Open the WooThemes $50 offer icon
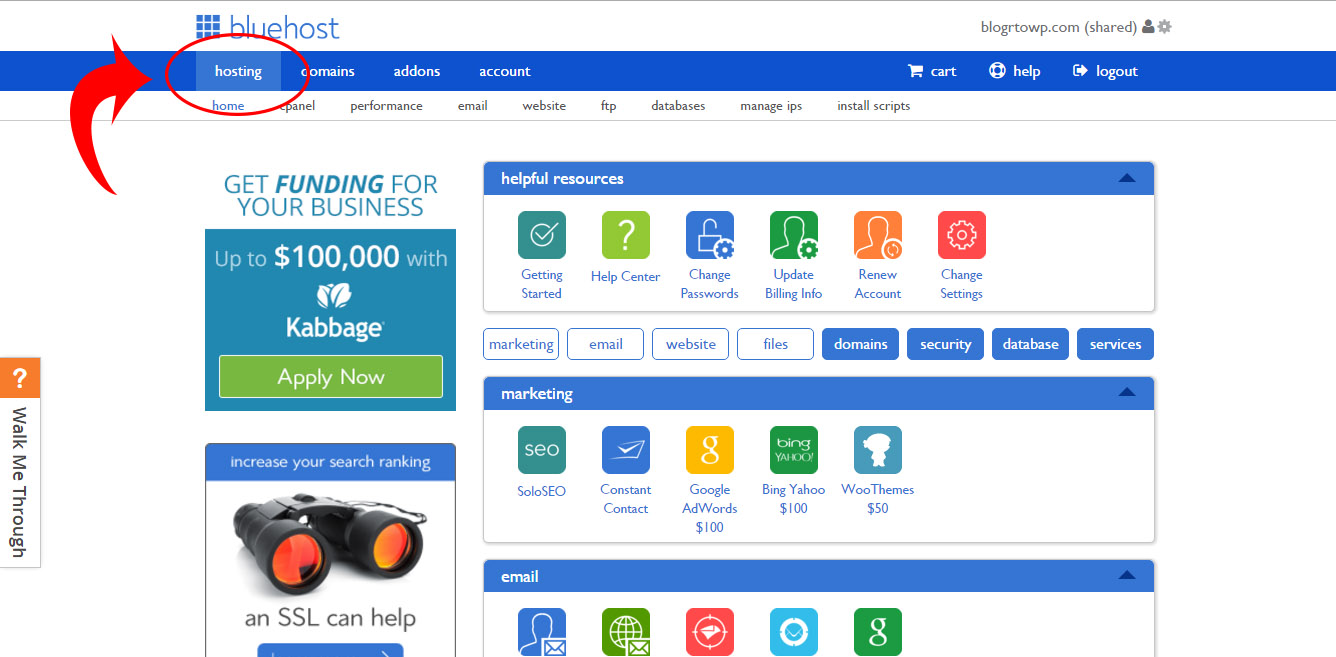Image resolution: width=1336 pixels, height=657 pixels. 877,450
